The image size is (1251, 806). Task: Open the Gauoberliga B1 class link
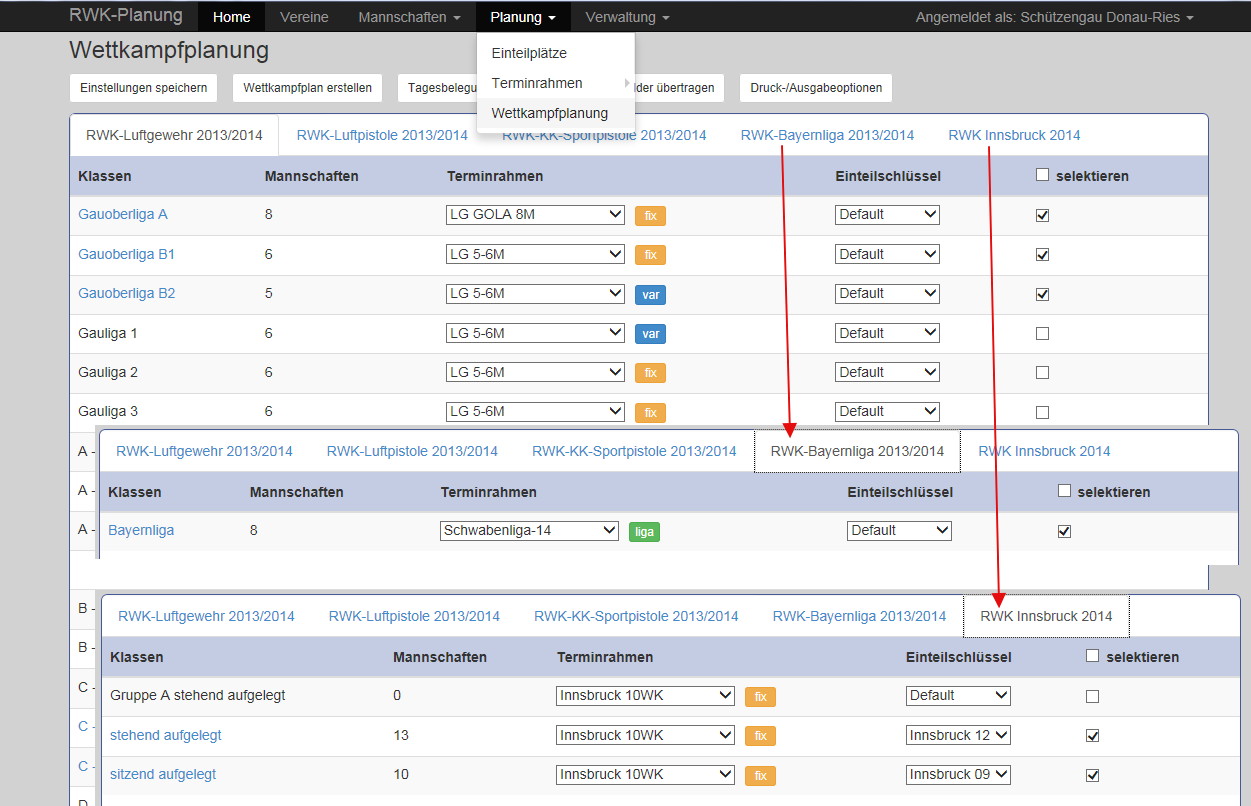click(126, 254)
